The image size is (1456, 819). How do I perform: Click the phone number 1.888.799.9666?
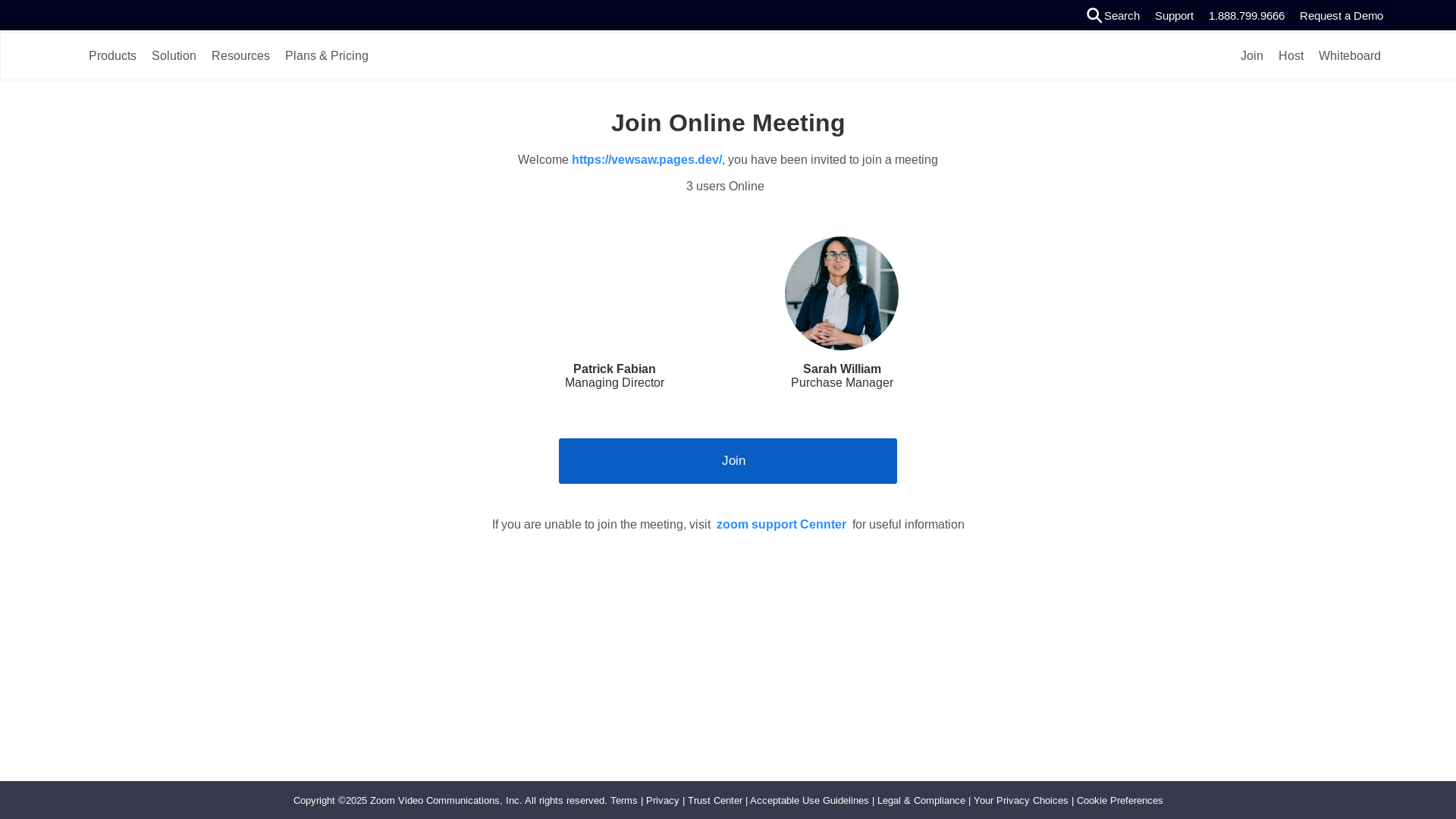(1247, 16)
